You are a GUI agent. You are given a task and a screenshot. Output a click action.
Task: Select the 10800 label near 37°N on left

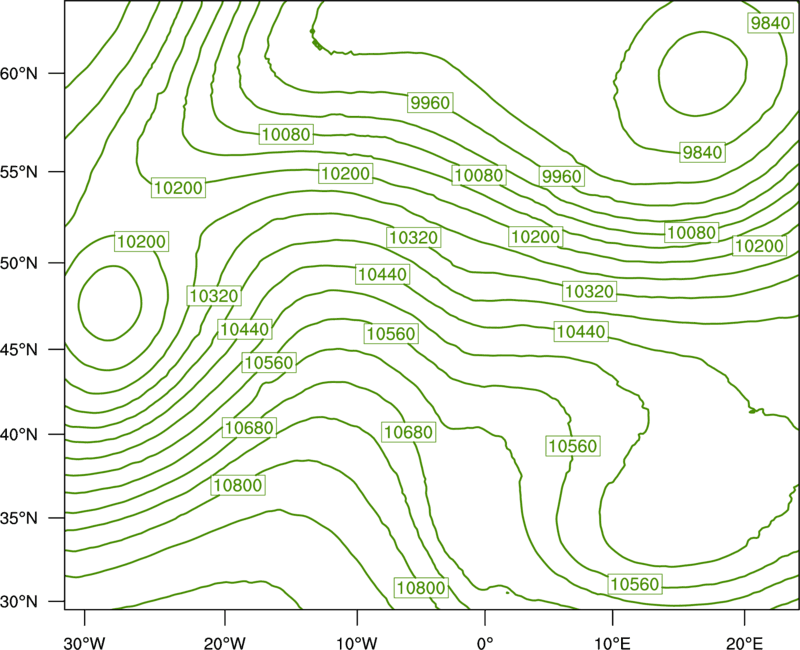238,485
